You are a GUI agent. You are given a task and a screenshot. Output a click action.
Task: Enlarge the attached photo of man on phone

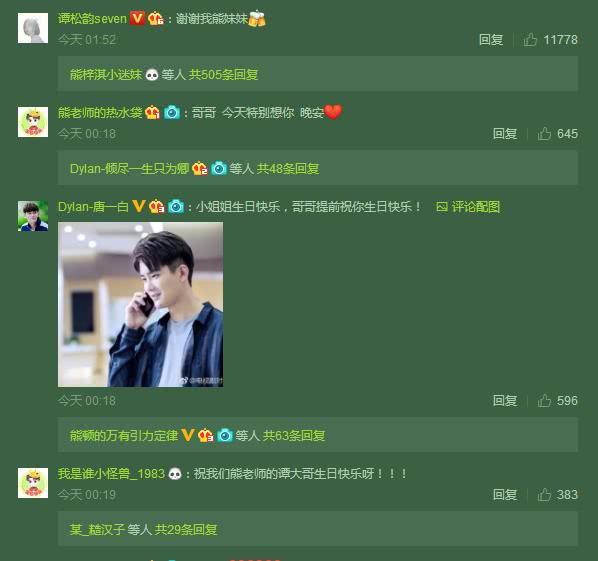pyautogui.click(x=140, y=304)
